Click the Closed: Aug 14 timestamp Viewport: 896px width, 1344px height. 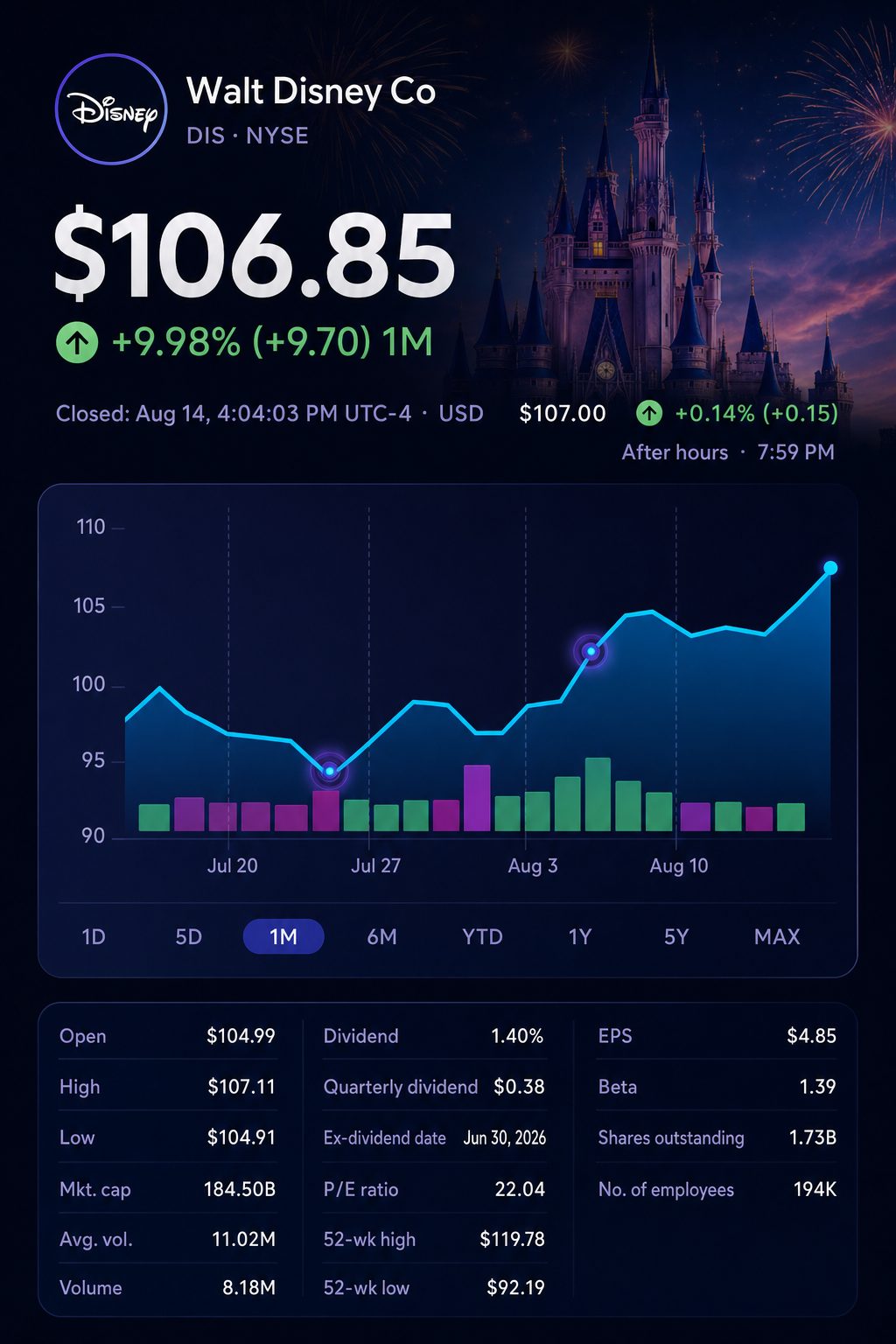[x=269, y=413]
